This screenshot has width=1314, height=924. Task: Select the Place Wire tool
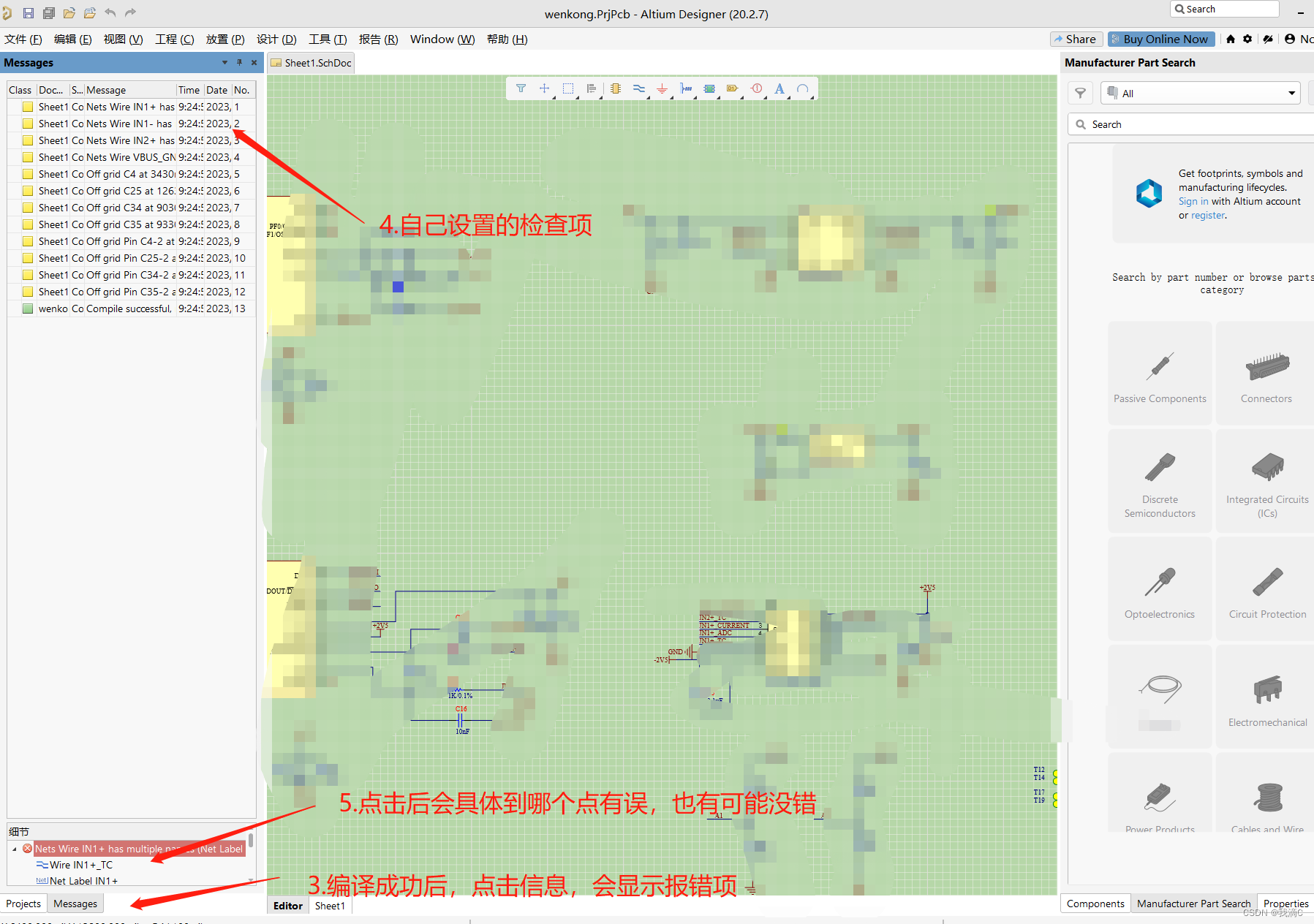(639, 88)
